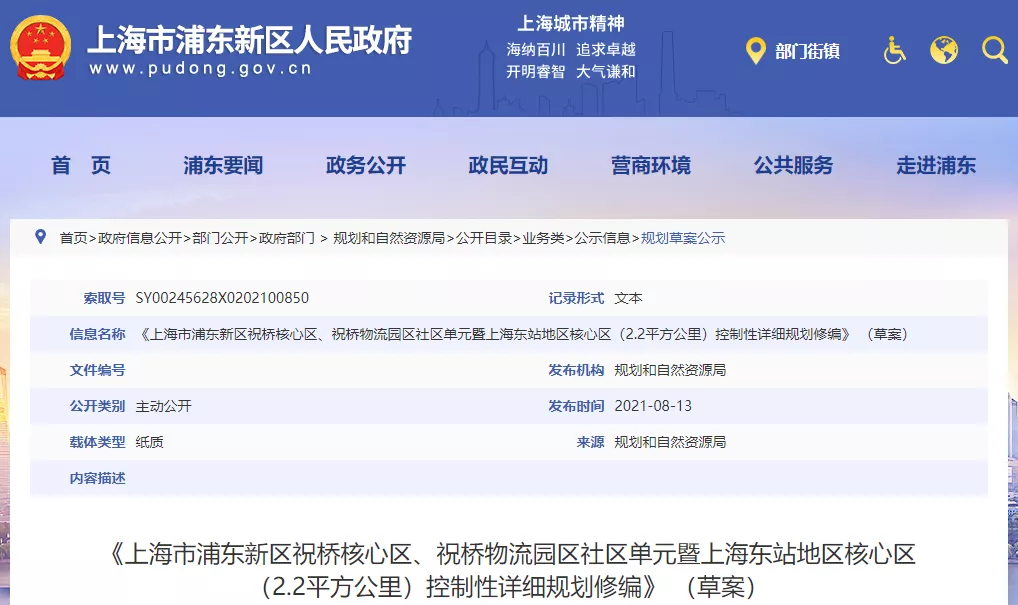The image size is (1018, 605).
Task: Click the 信息名称 title value text
Action: pos(525,334)
